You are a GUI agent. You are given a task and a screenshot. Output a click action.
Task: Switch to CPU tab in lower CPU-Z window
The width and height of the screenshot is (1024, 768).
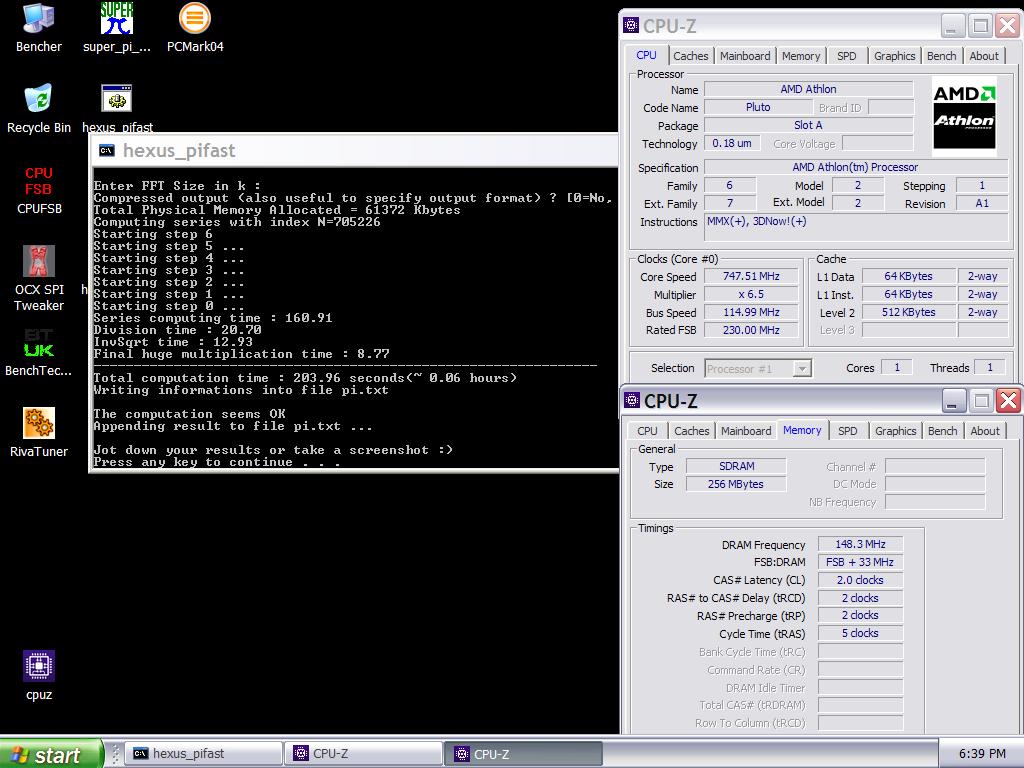(647, 431)
